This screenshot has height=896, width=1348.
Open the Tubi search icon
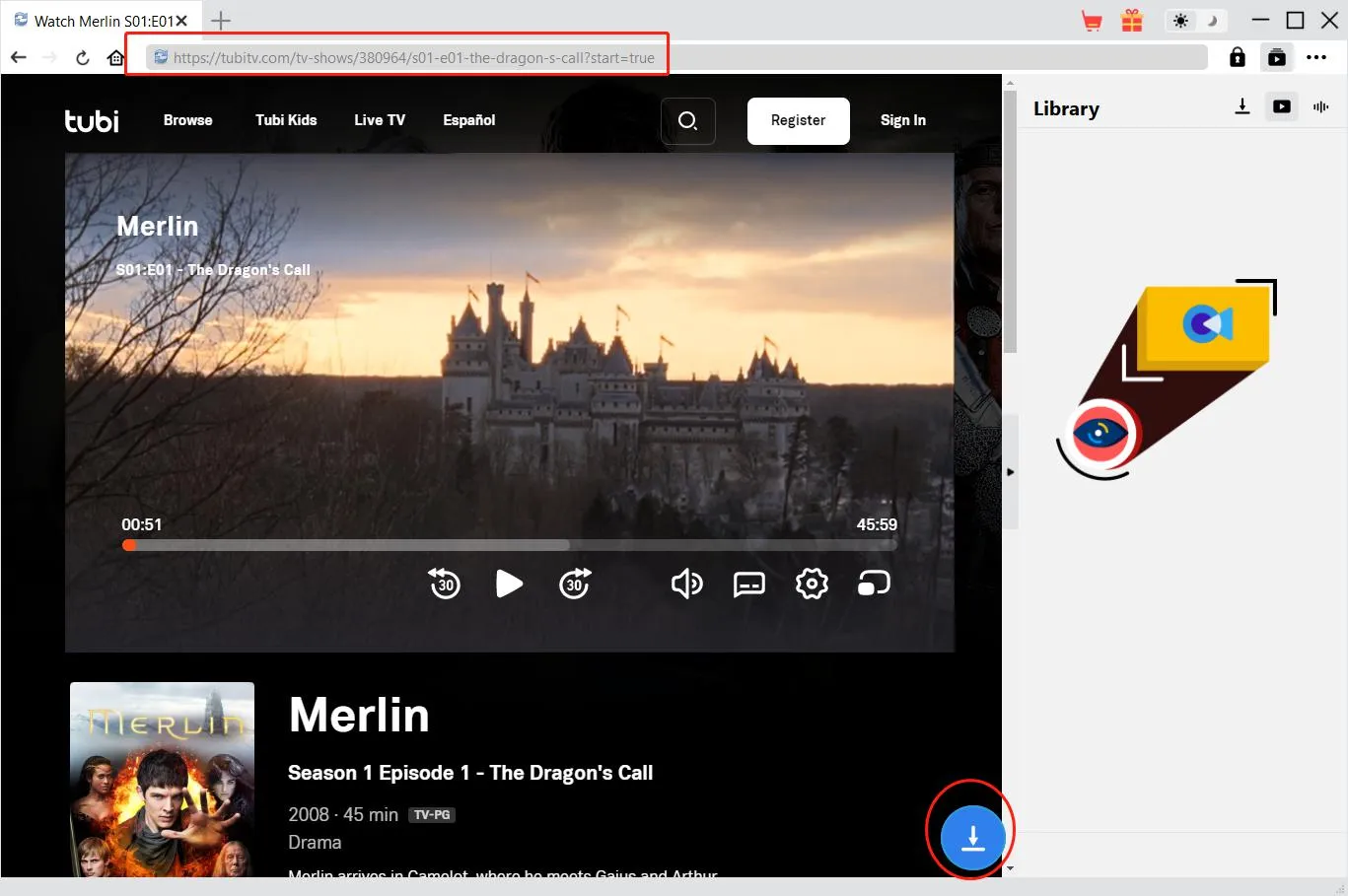click(687, 120)
